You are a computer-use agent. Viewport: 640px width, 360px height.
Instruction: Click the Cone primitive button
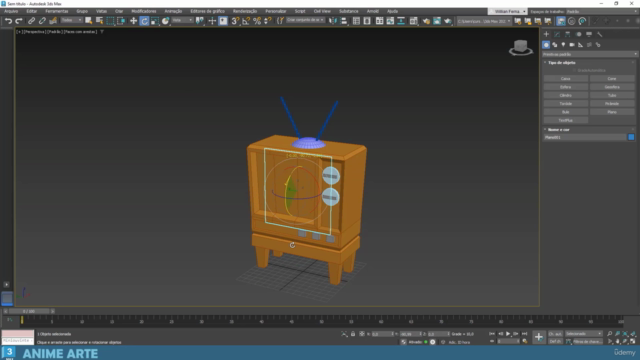pos(612,78)
